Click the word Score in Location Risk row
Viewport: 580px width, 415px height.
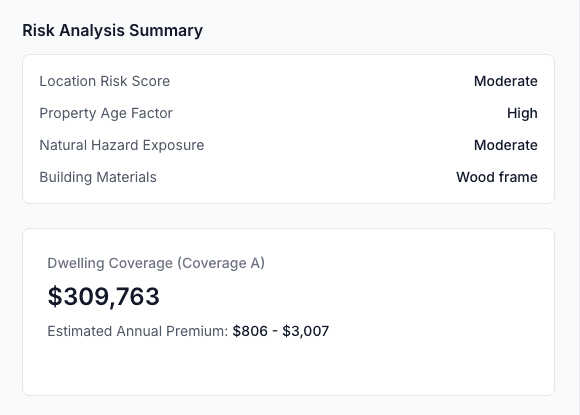point(151,81)
